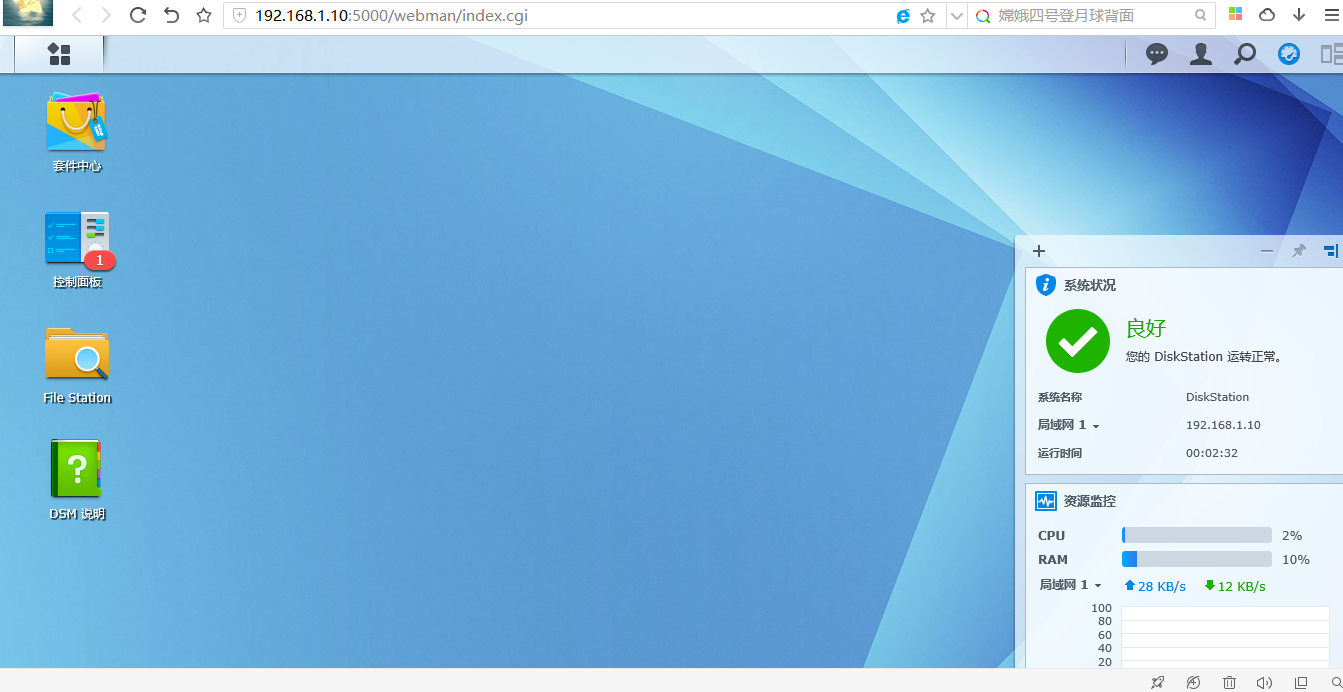Click the 系统状况 widget title

1090,285
